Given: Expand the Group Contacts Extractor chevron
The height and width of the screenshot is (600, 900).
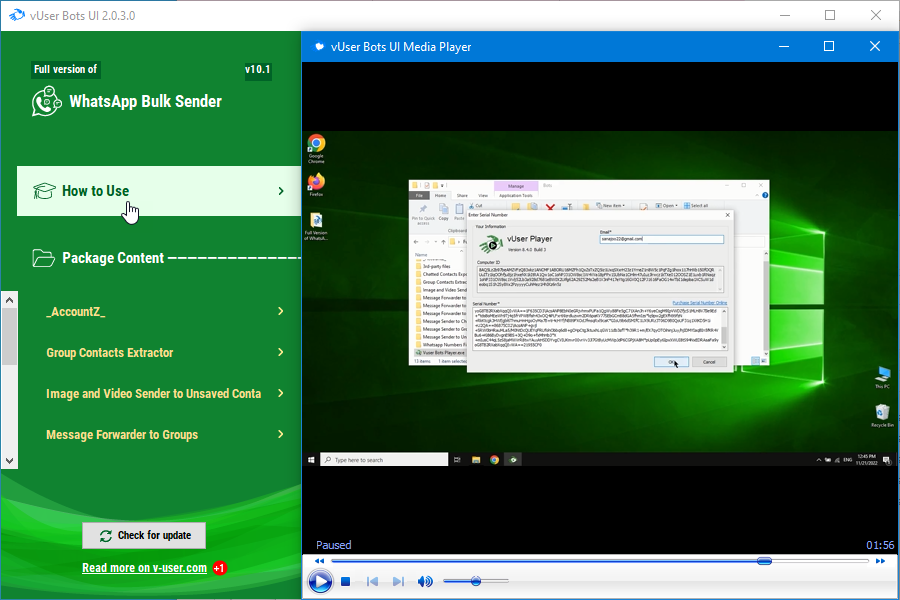Looking at the screenshot, I should coord(281,352).
